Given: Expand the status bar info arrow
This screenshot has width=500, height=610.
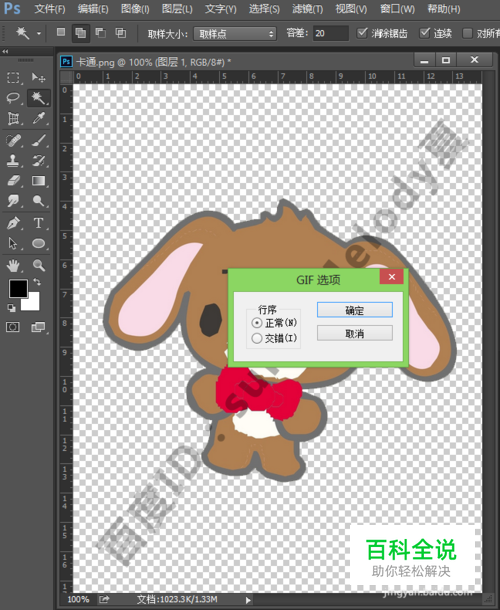Looking at the screenshot, I should 248,600.
